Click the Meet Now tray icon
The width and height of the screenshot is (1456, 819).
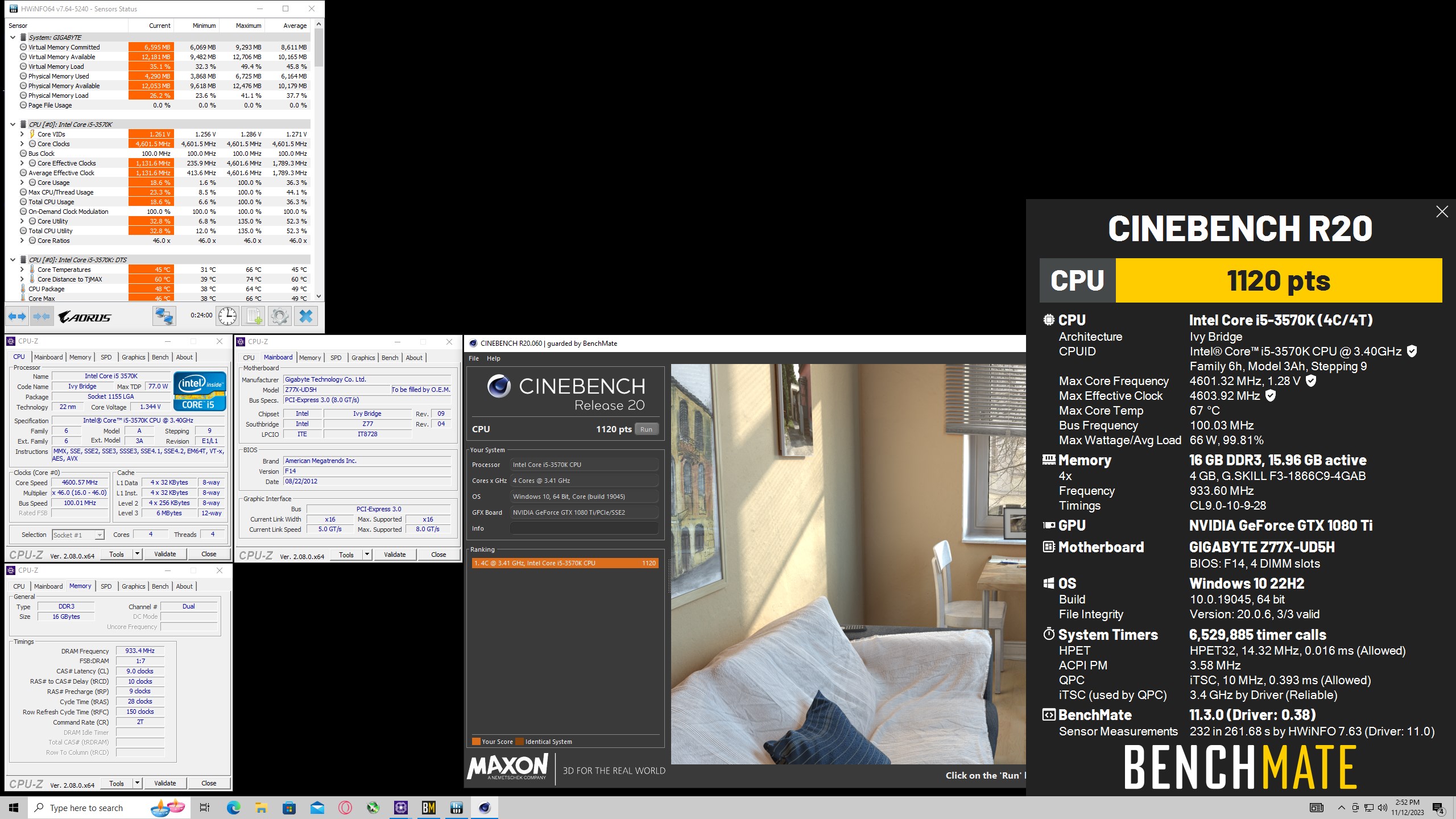[x=1355, y=808]
